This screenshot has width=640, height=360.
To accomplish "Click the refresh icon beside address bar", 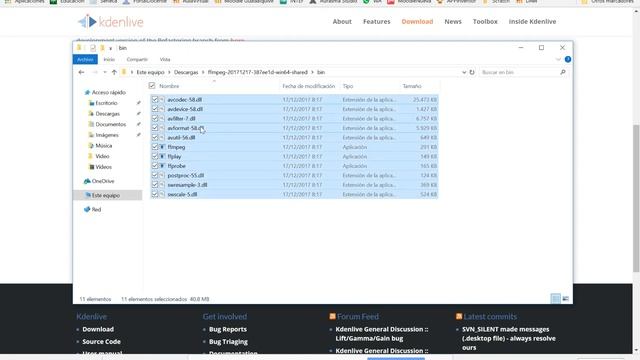I will [x=472, y=72].
